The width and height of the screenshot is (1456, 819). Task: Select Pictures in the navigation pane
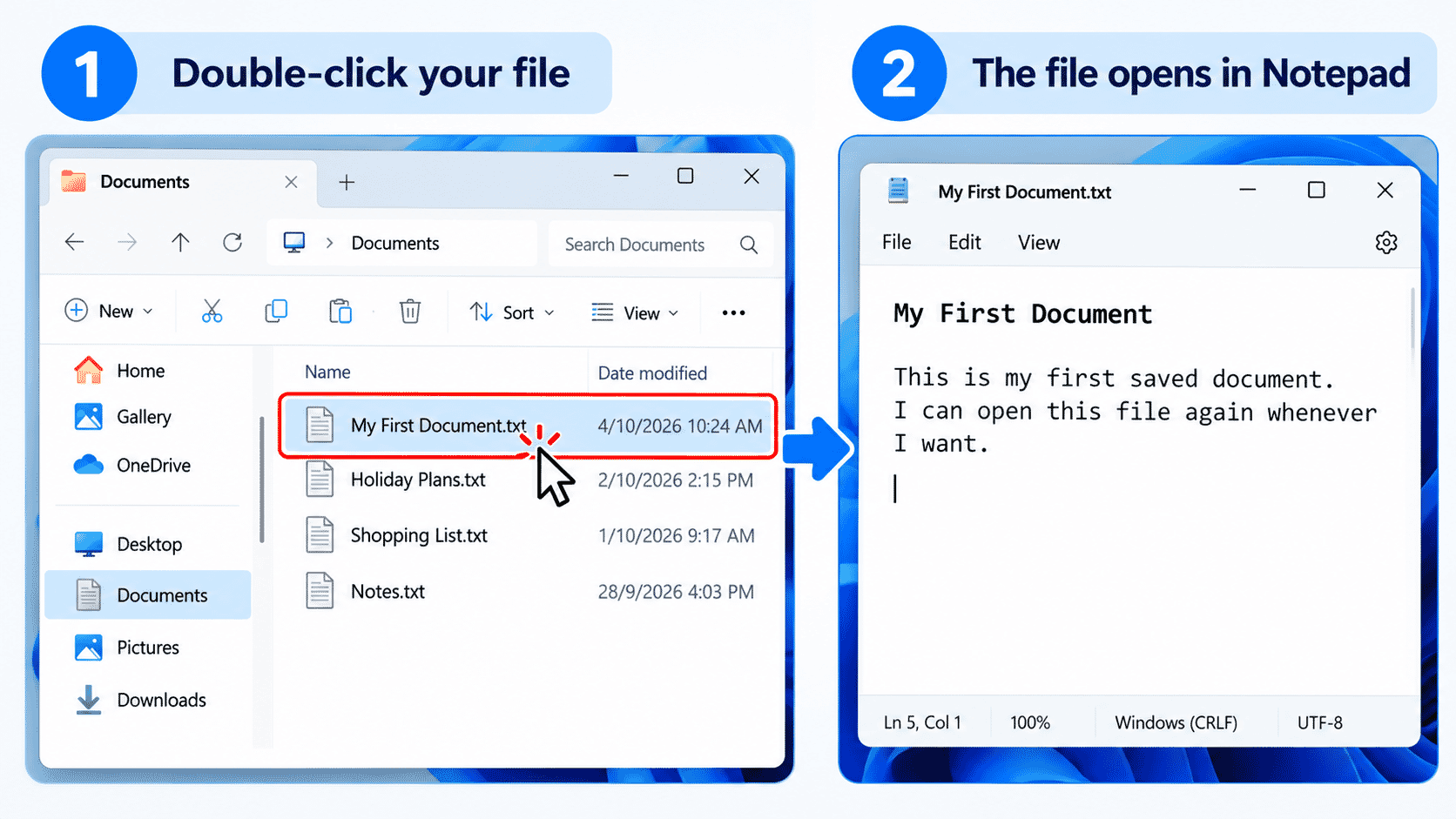[x=148, y=648]
